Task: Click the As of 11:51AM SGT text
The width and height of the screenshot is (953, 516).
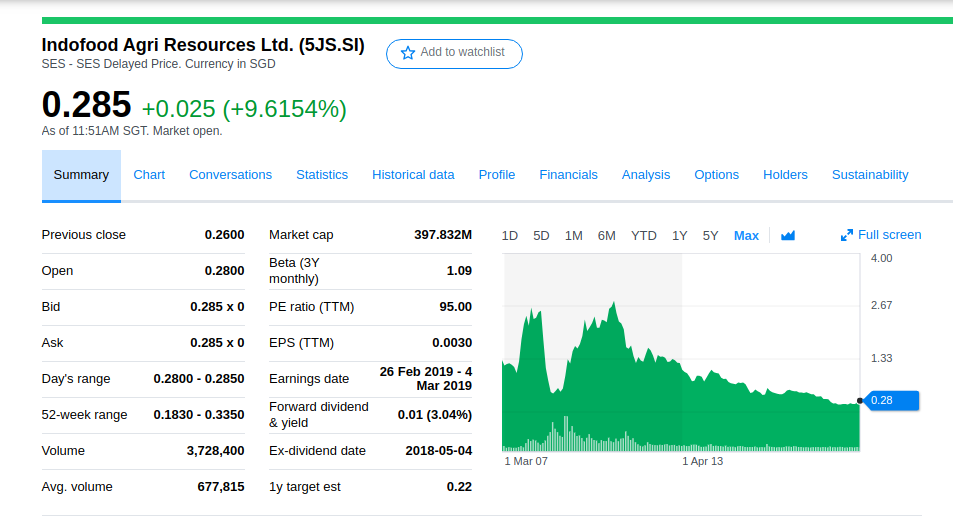Action: coord(132,131)
